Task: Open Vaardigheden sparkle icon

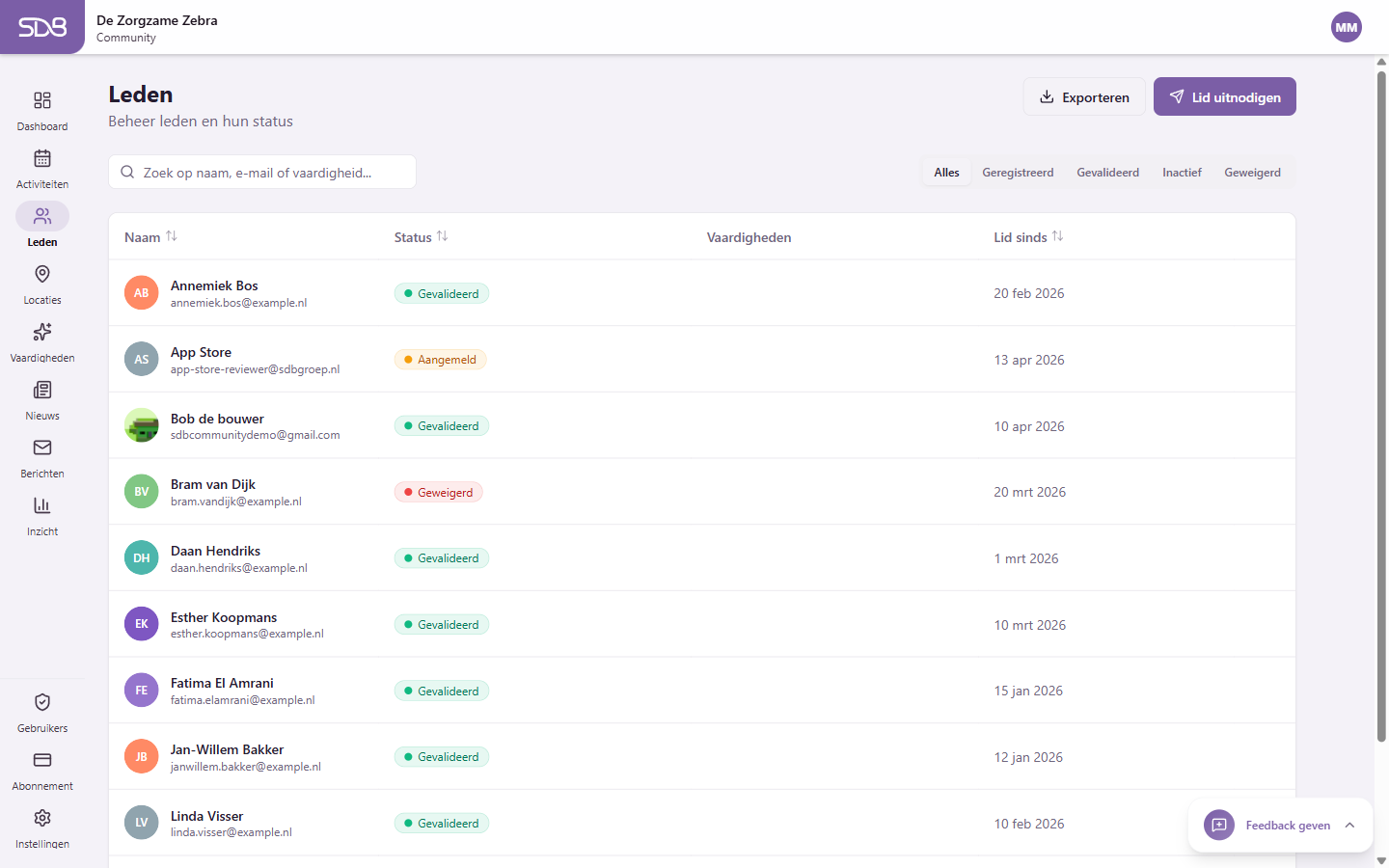Action: pos(42,333)
